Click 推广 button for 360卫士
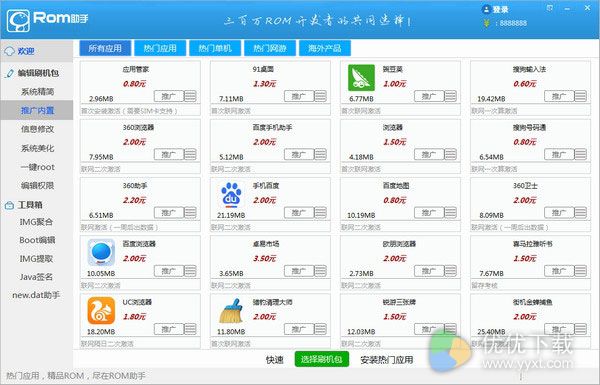This screenshot has width=600, height=385. tap(559, 212)
